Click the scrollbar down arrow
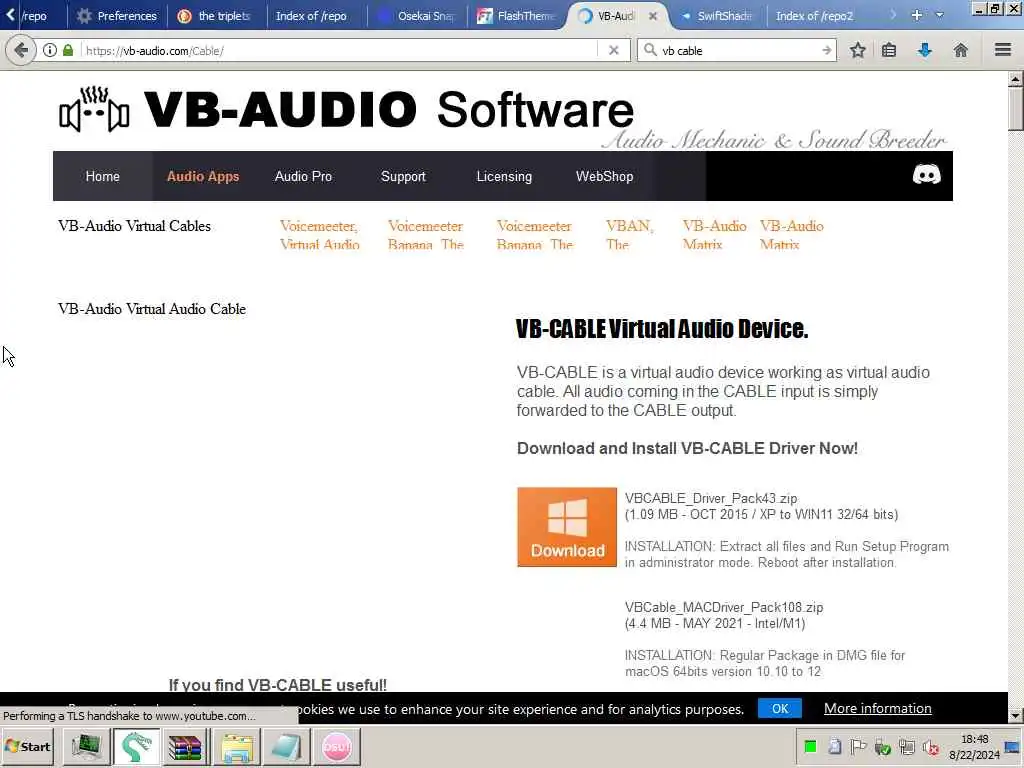 pos(1015,716)
